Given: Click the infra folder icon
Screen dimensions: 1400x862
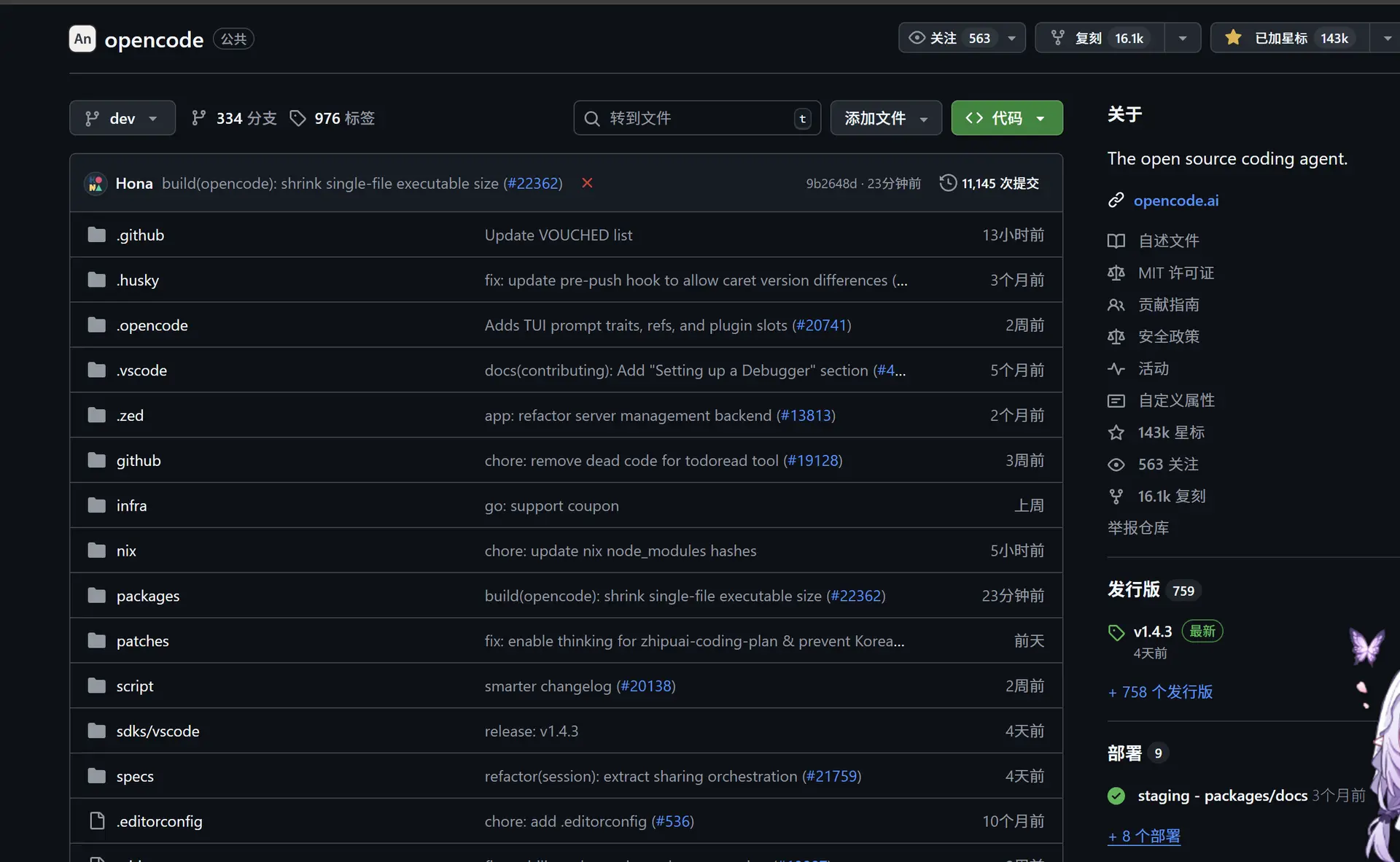Looking at the screenshot, I should 97,505.
